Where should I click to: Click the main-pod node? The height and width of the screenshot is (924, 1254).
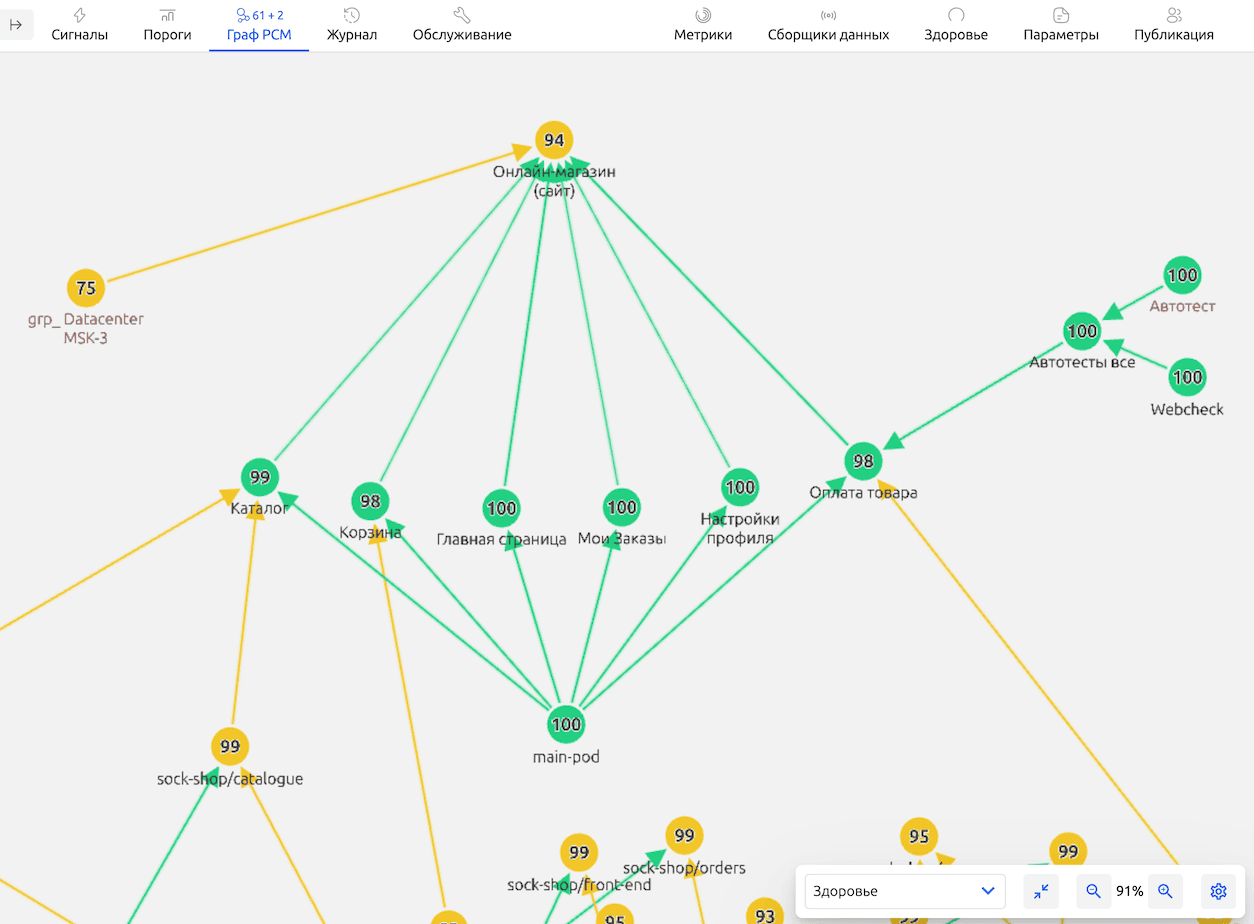[x=566, y=725]
